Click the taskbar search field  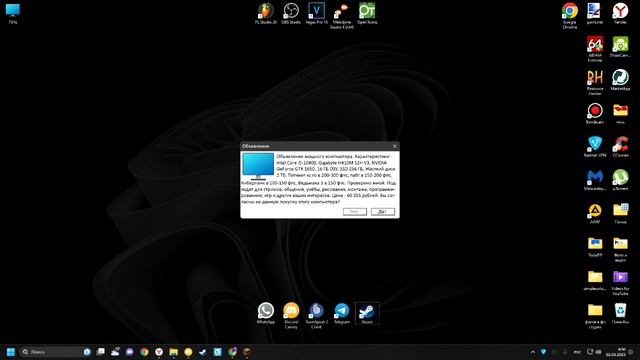click(55, 352)
